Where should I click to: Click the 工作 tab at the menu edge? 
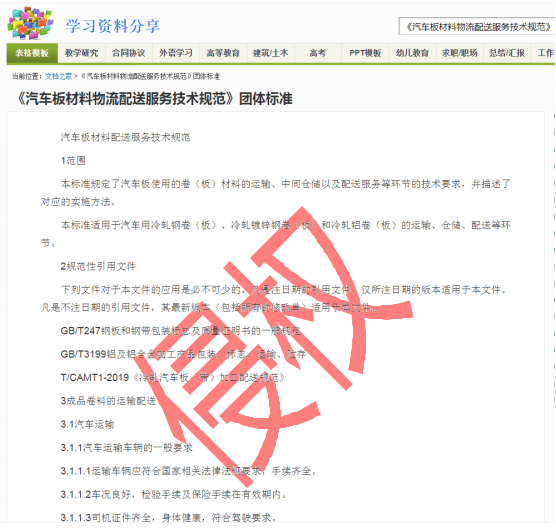[544, 53]
